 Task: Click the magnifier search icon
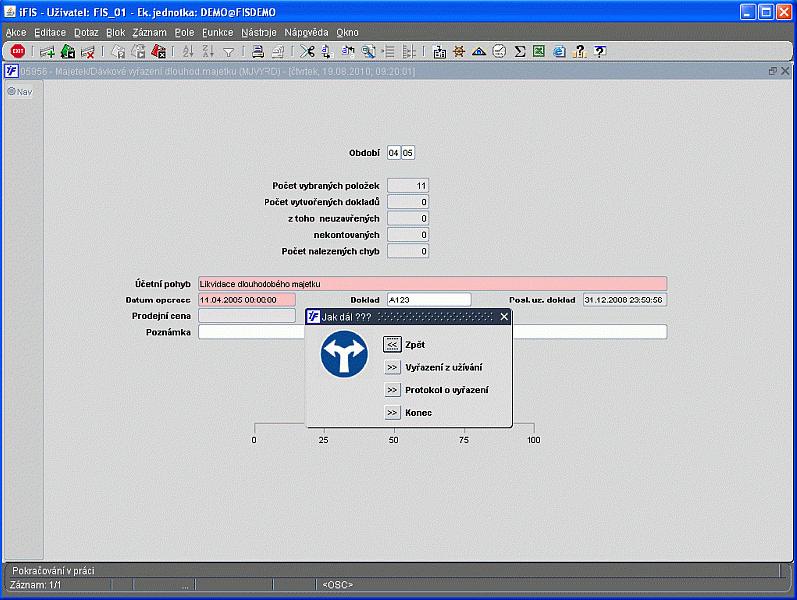coord(368,51)
